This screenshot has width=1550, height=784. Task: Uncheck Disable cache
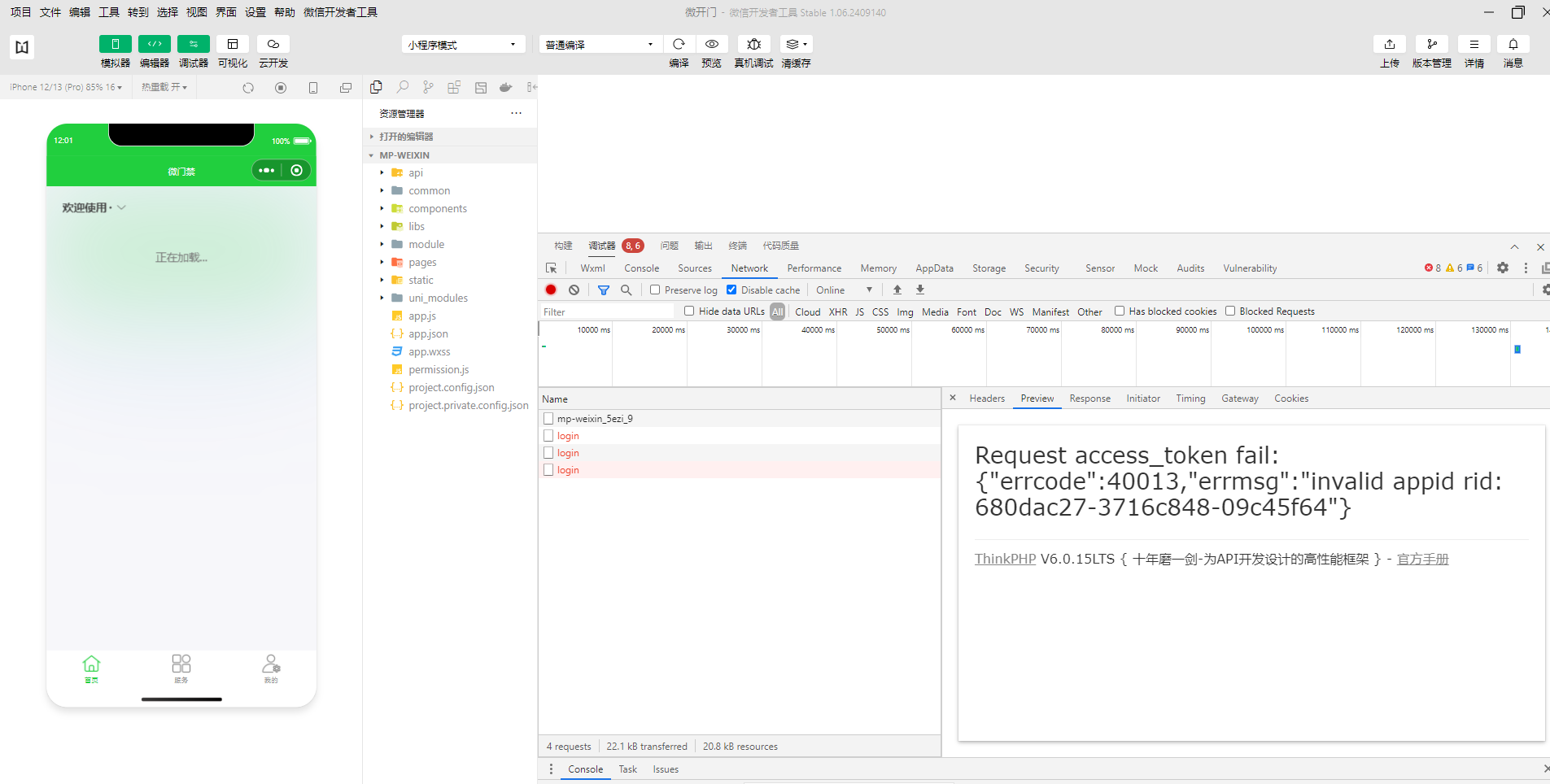(731, 290)
